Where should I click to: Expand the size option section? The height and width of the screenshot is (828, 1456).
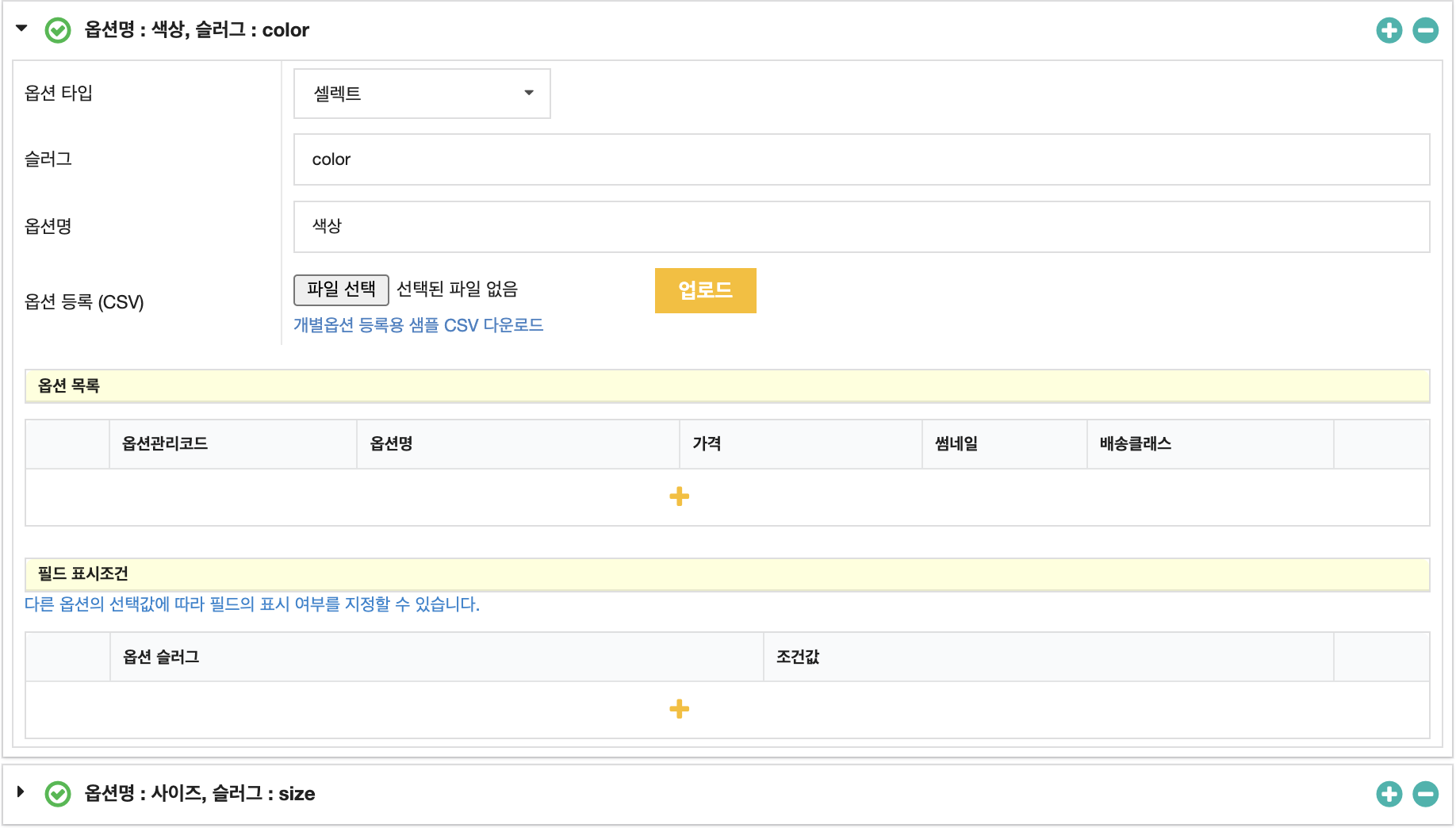(x=21, y=792)
